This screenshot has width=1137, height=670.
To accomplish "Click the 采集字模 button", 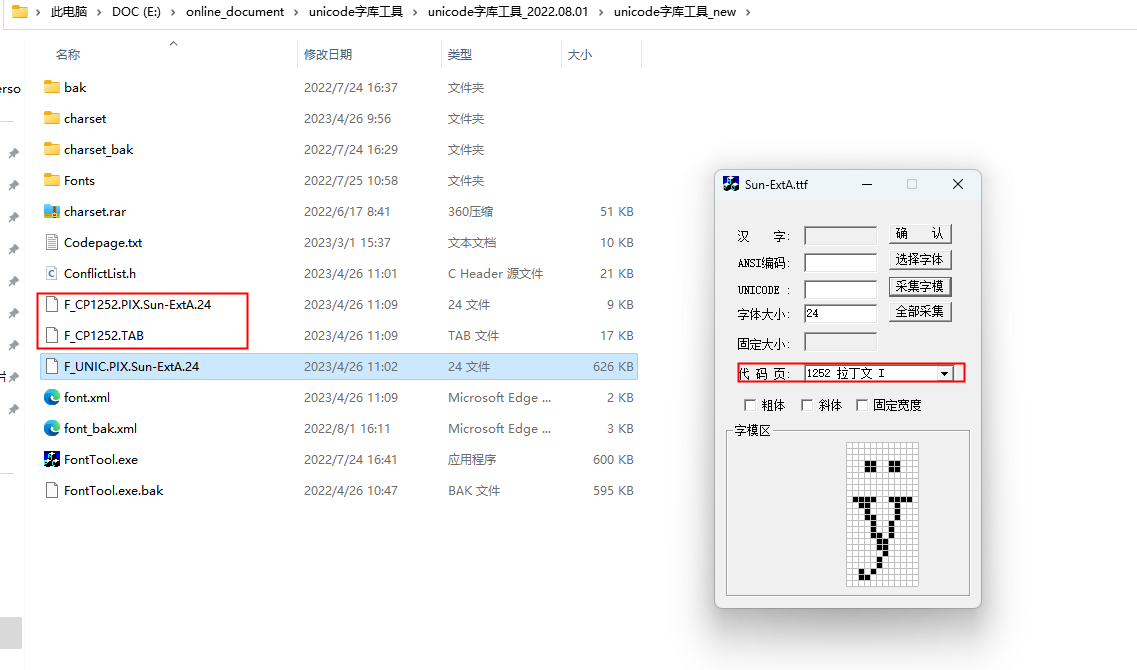I will tap(919, 286).
